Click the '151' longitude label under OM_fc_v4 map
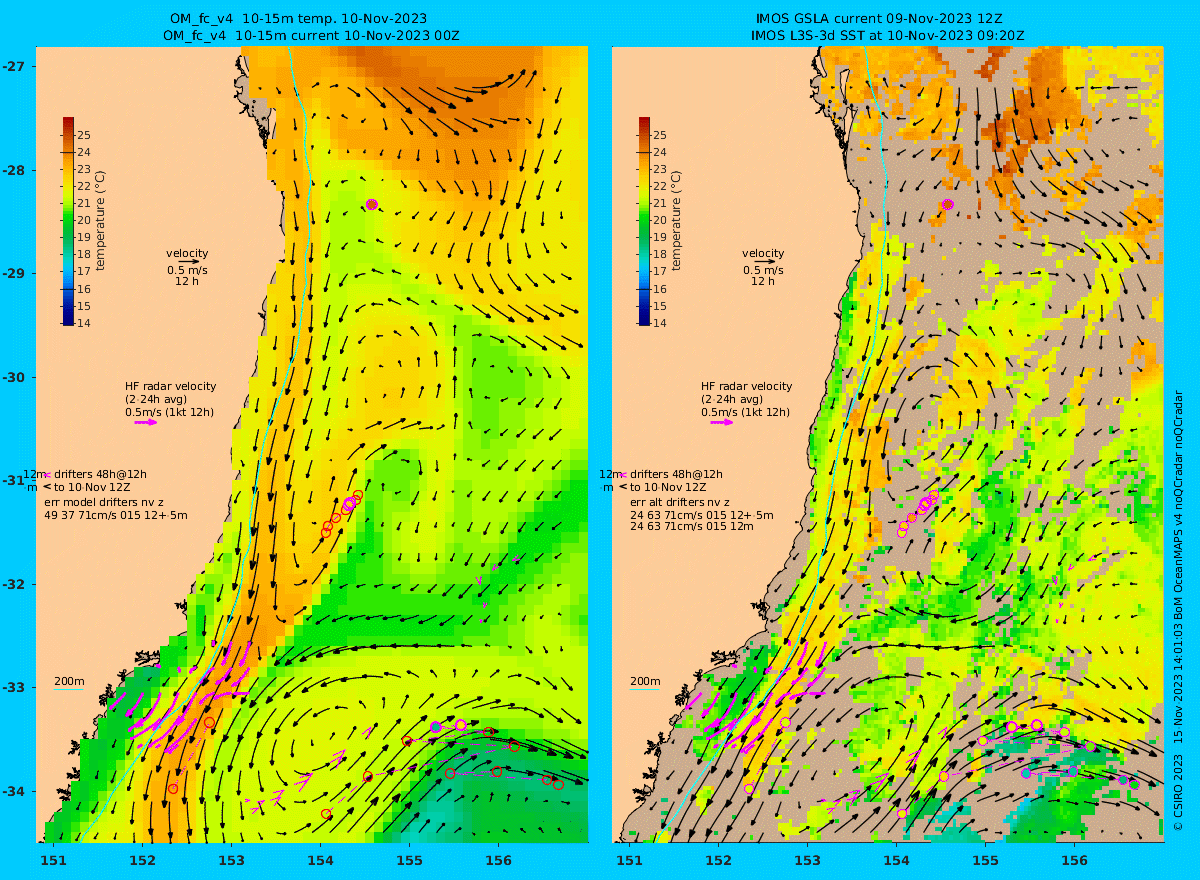Image resolution: width=1200 pixels, height=880 pixels. pyautogui.click(x=53, y=860)
